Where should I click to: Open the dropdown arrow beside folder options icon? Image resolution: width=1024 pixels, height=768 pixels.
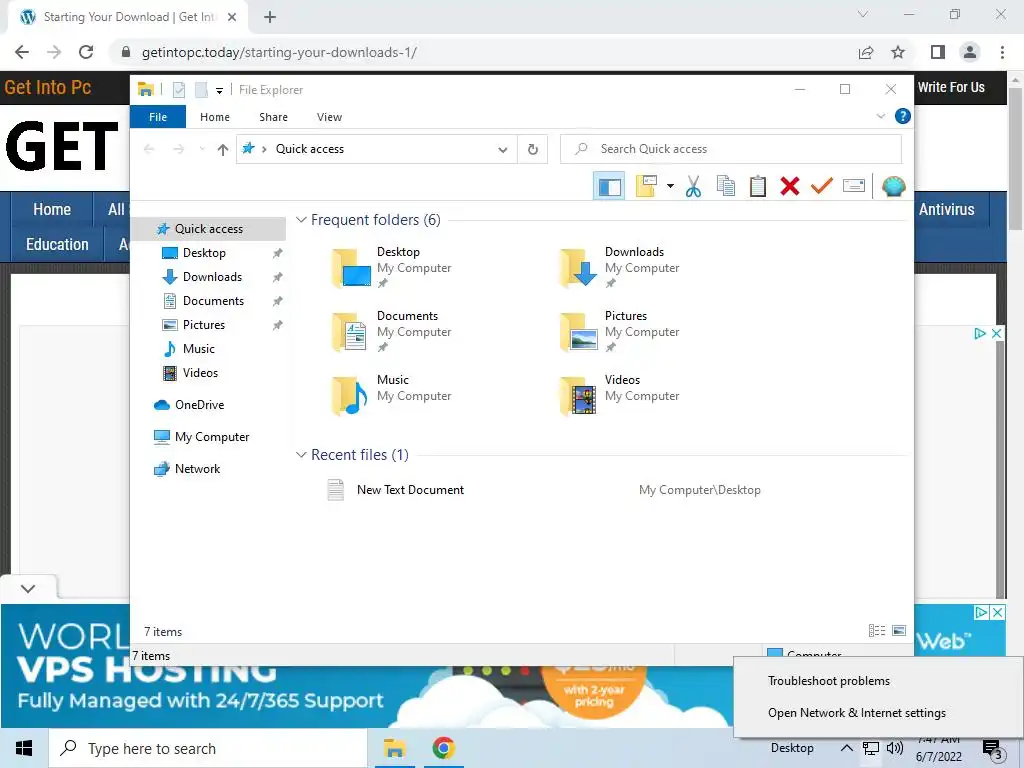[x=670, y=186]
